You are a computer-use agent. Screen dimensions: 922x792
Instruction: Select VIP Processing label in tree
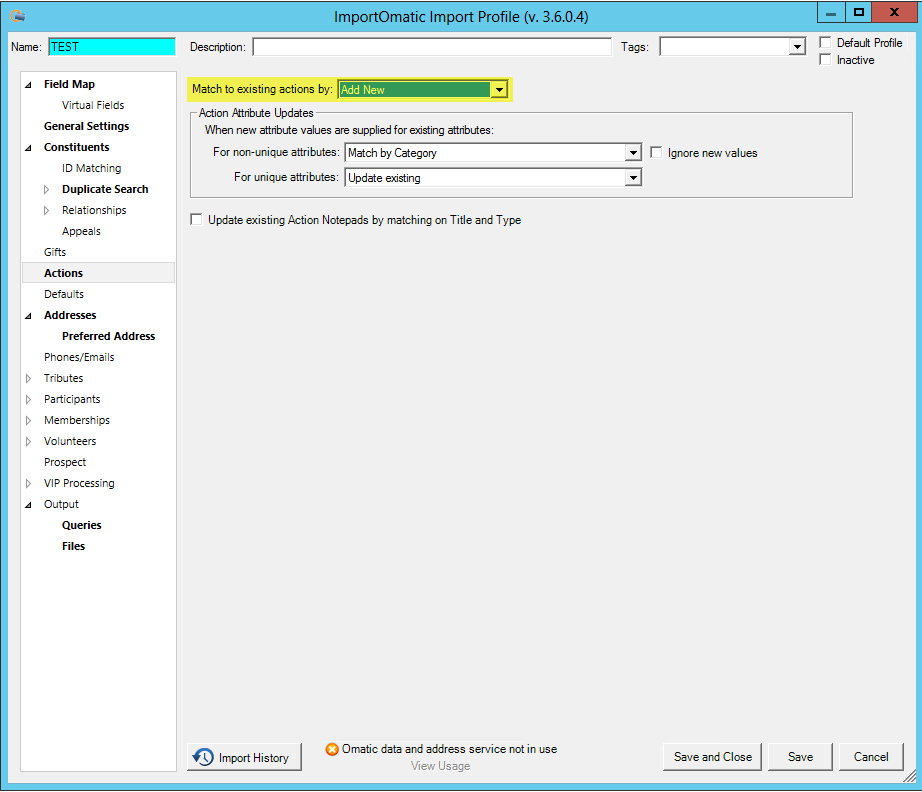[x=79, y=483]
